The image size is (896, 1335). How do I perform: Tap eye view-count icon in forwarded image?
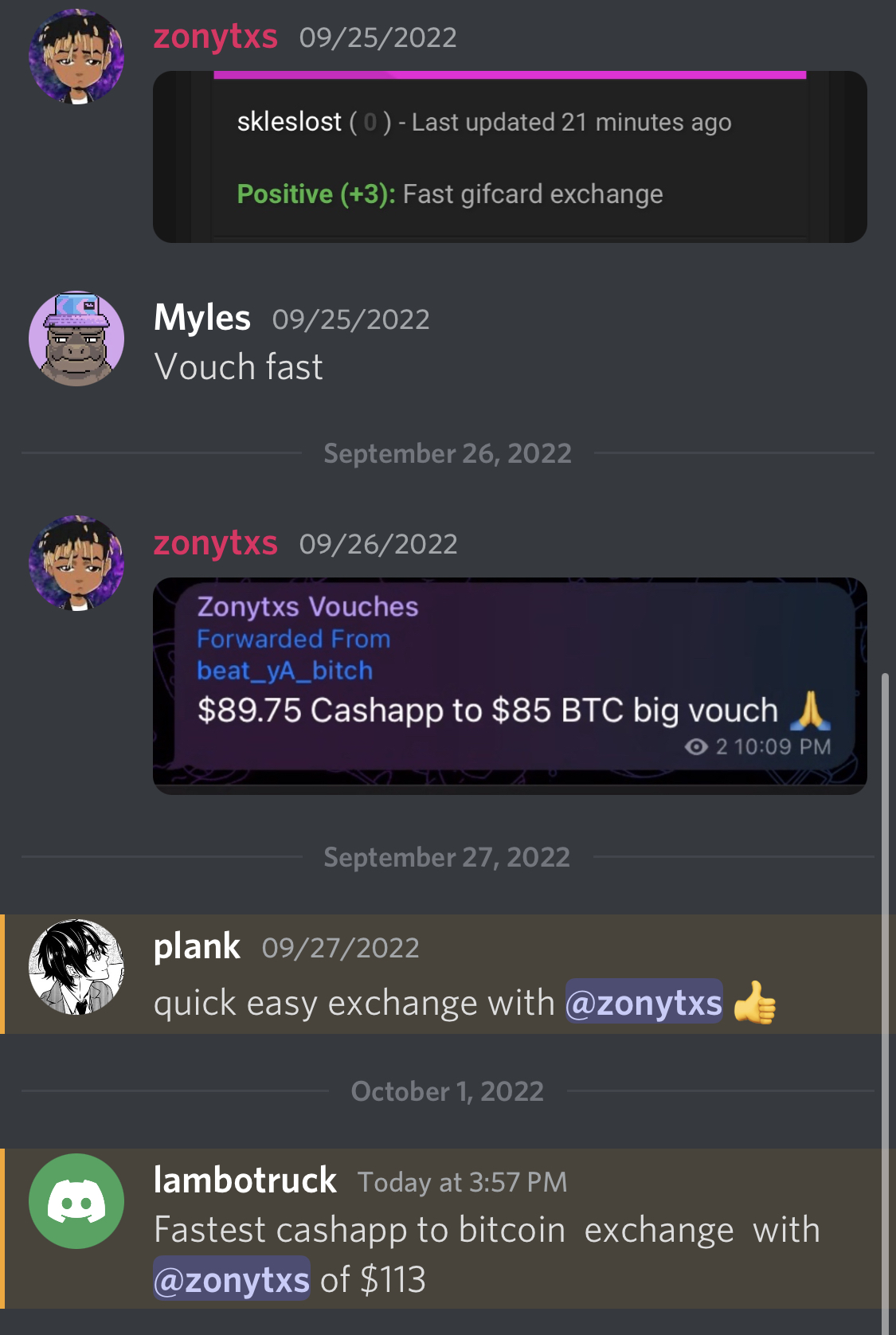[x=696, y=746]
